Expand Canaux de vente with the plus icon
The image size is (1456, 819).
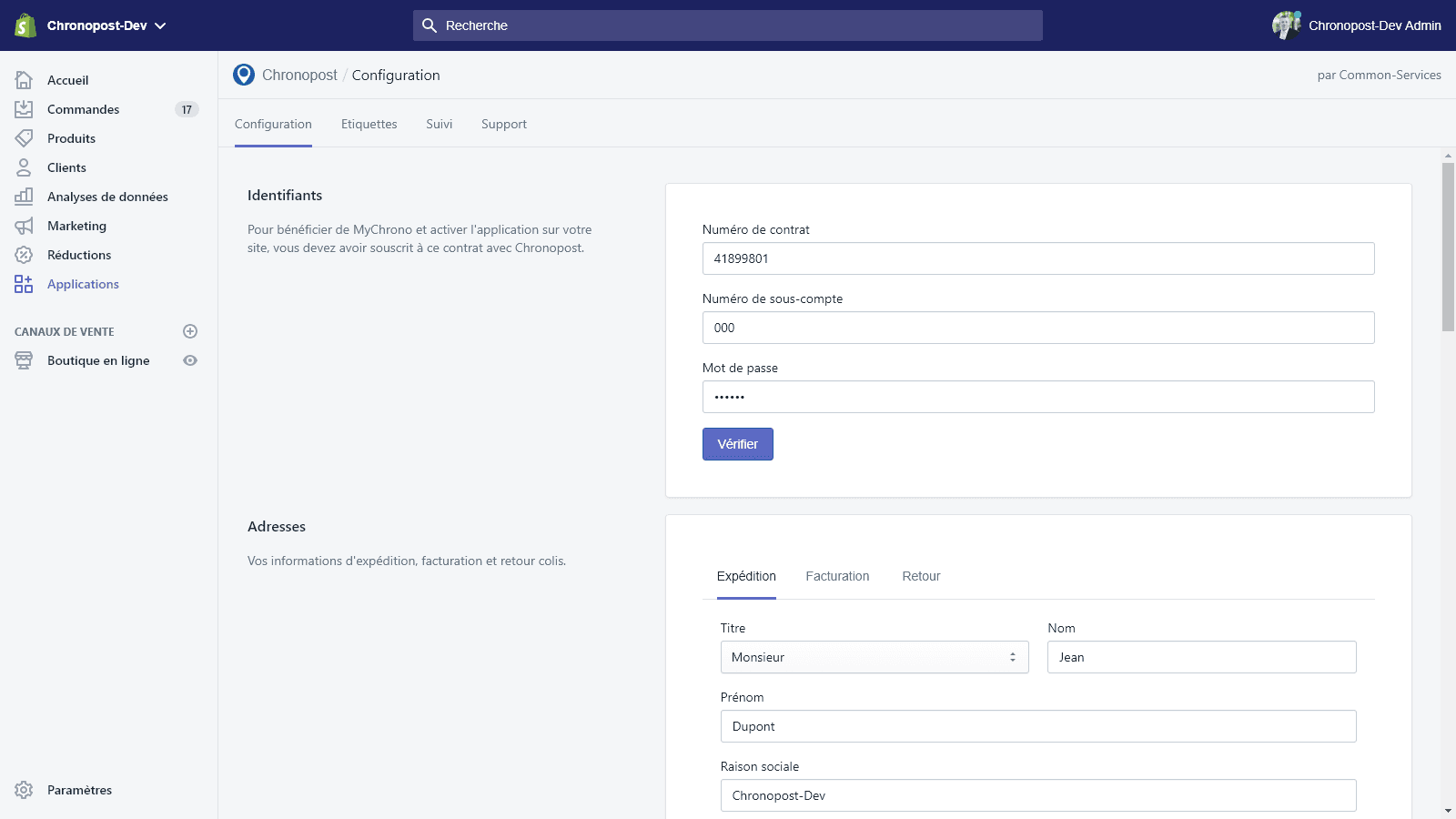click(189, 331)
